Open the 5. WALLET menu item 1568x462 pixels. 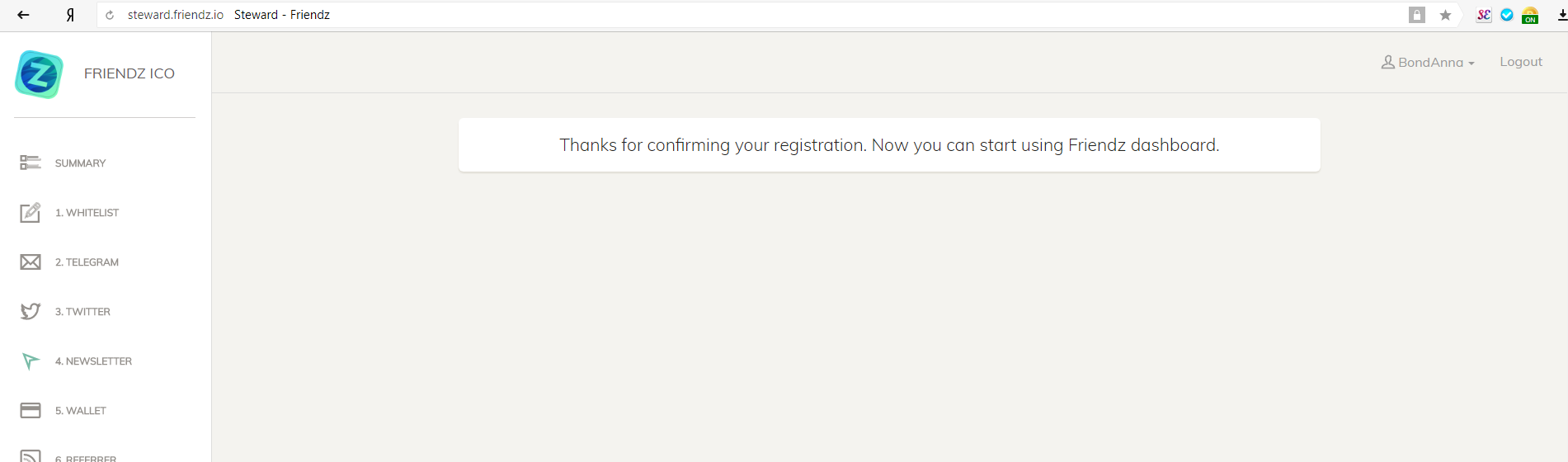tap(81, 411)
